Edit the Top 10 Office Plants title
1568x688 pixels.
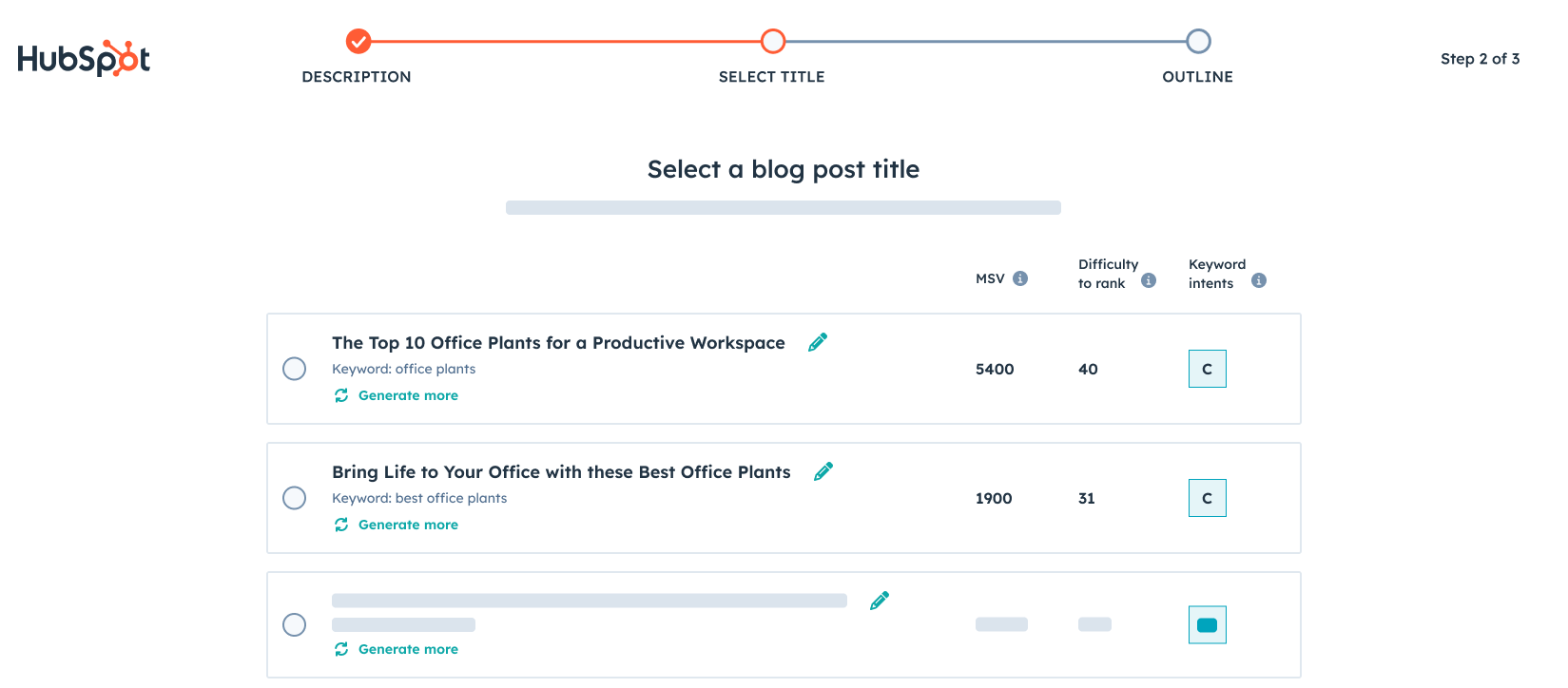[x=817, y=341]
